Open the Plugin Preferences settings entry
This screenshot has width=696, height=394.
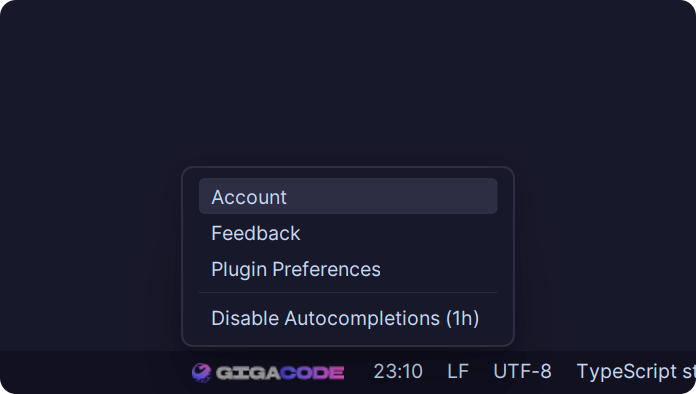(348, 269)
